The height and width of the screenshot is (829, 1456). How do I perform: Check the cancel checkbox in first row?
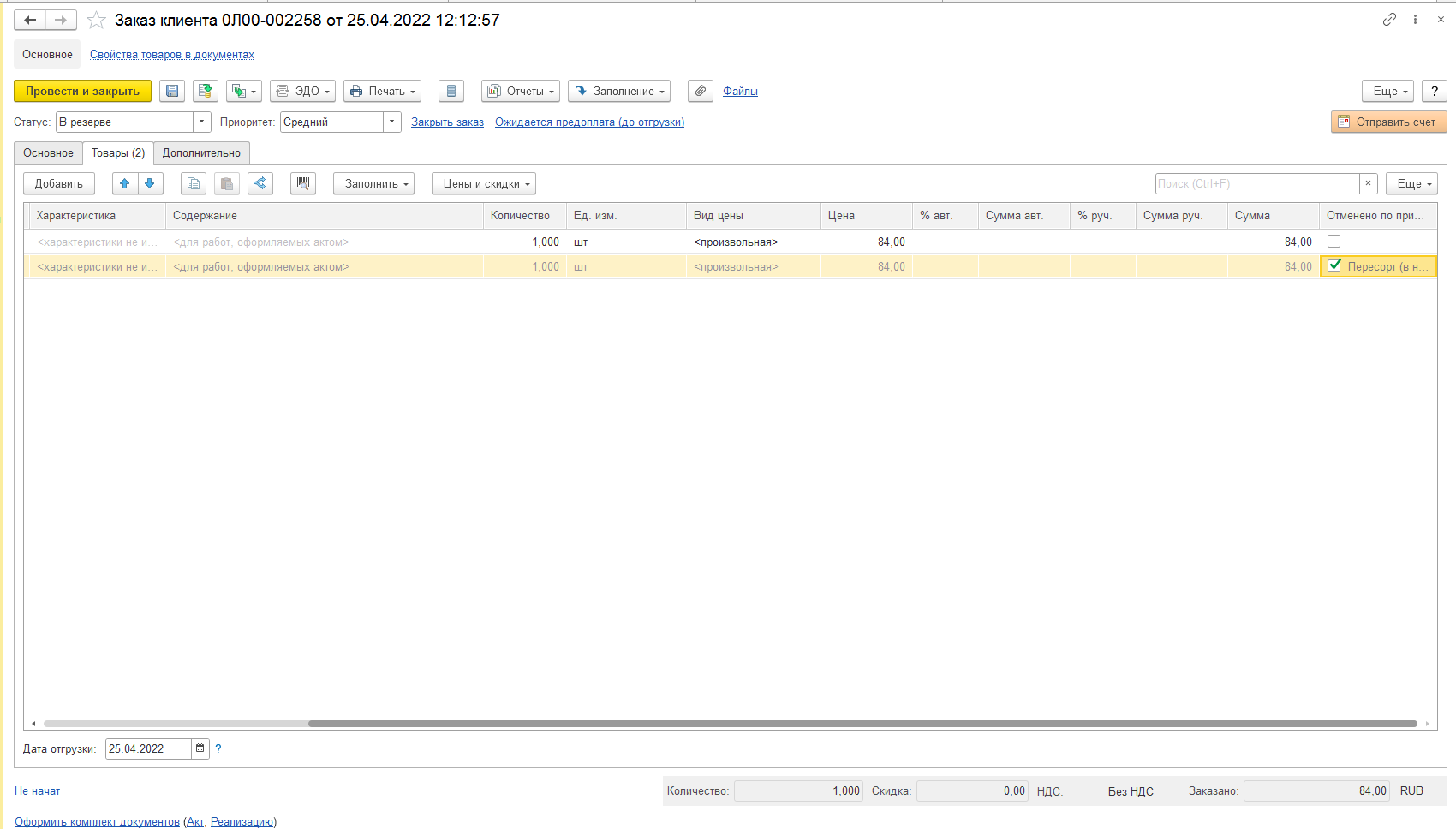click(1334, 242)
